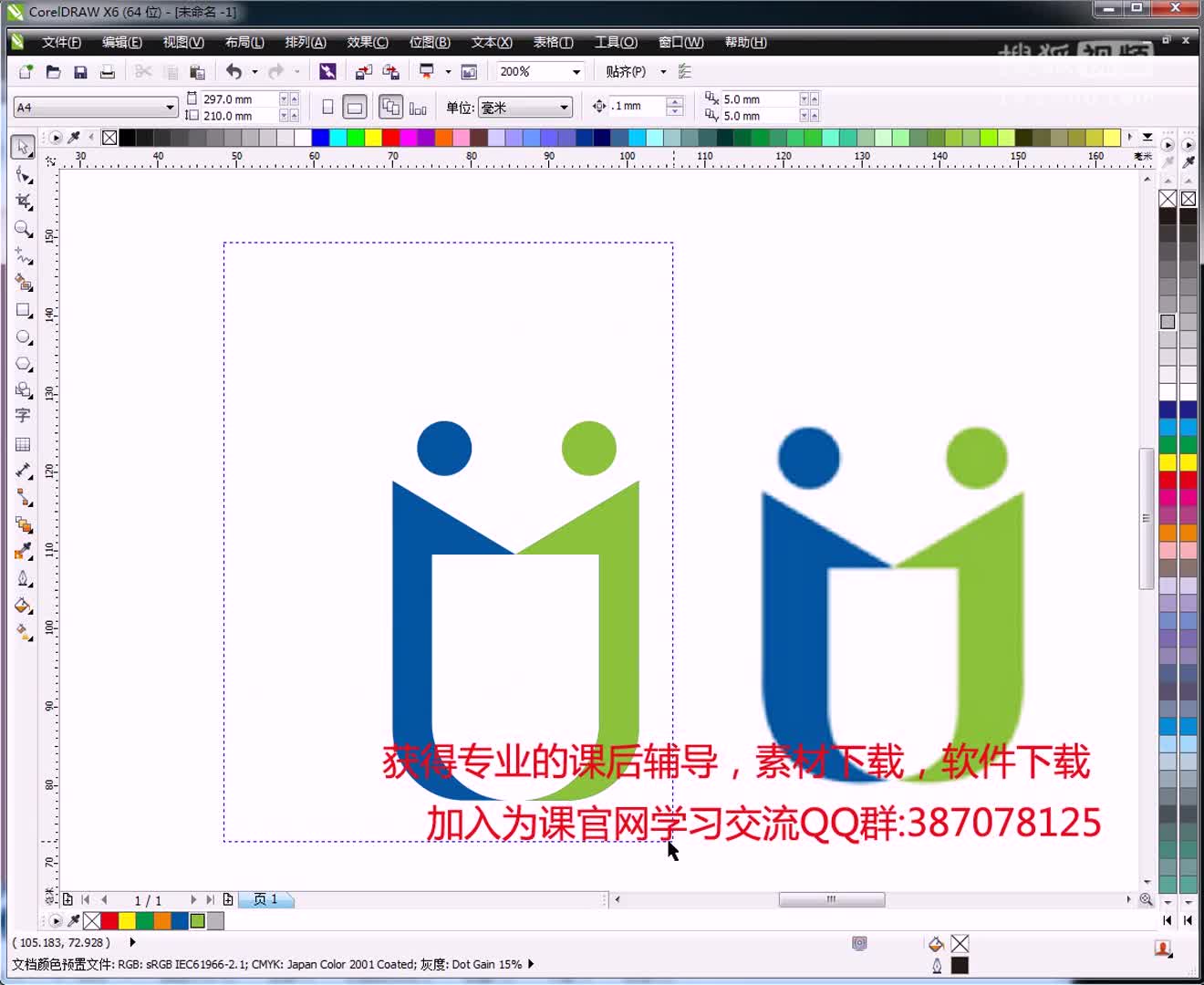Select the Parallel Dimension tool
The height and width of the screenshot is (985, 1204).
point(23,471)
